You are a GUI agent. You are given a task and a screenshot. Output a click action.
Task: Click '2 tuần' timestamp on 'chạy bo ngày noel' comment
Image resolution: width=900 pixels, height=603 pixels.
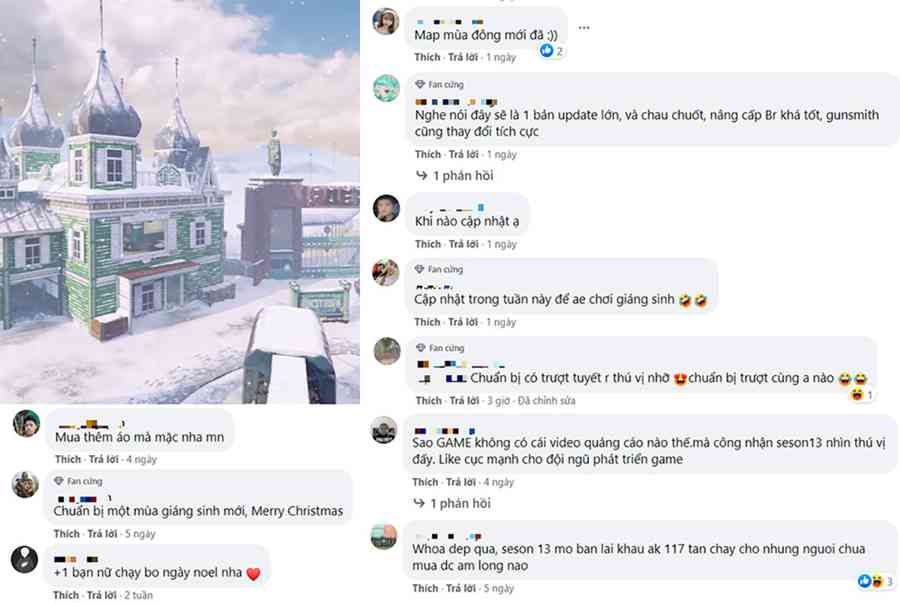[x=138, y=595]
